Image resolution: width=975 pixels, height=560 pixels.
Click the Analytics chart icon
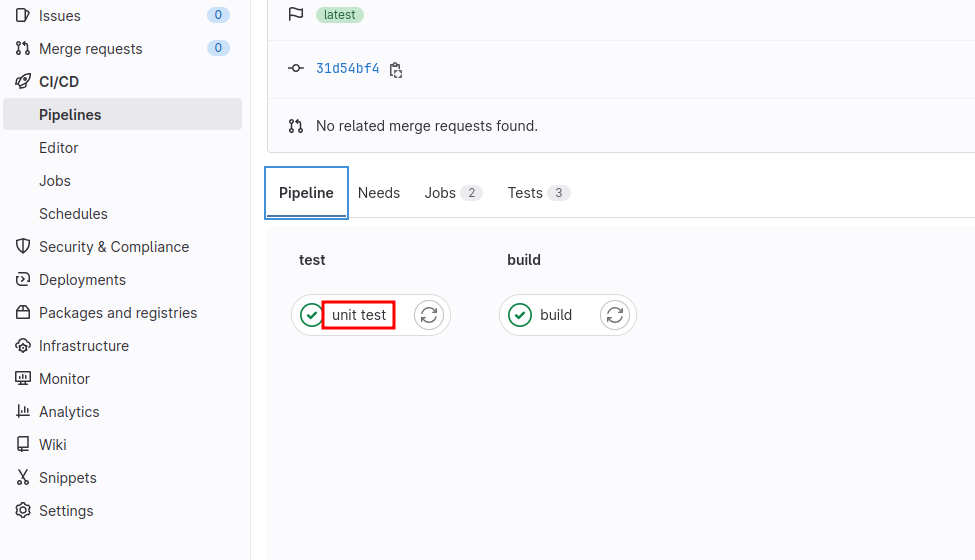pos(23,411)
